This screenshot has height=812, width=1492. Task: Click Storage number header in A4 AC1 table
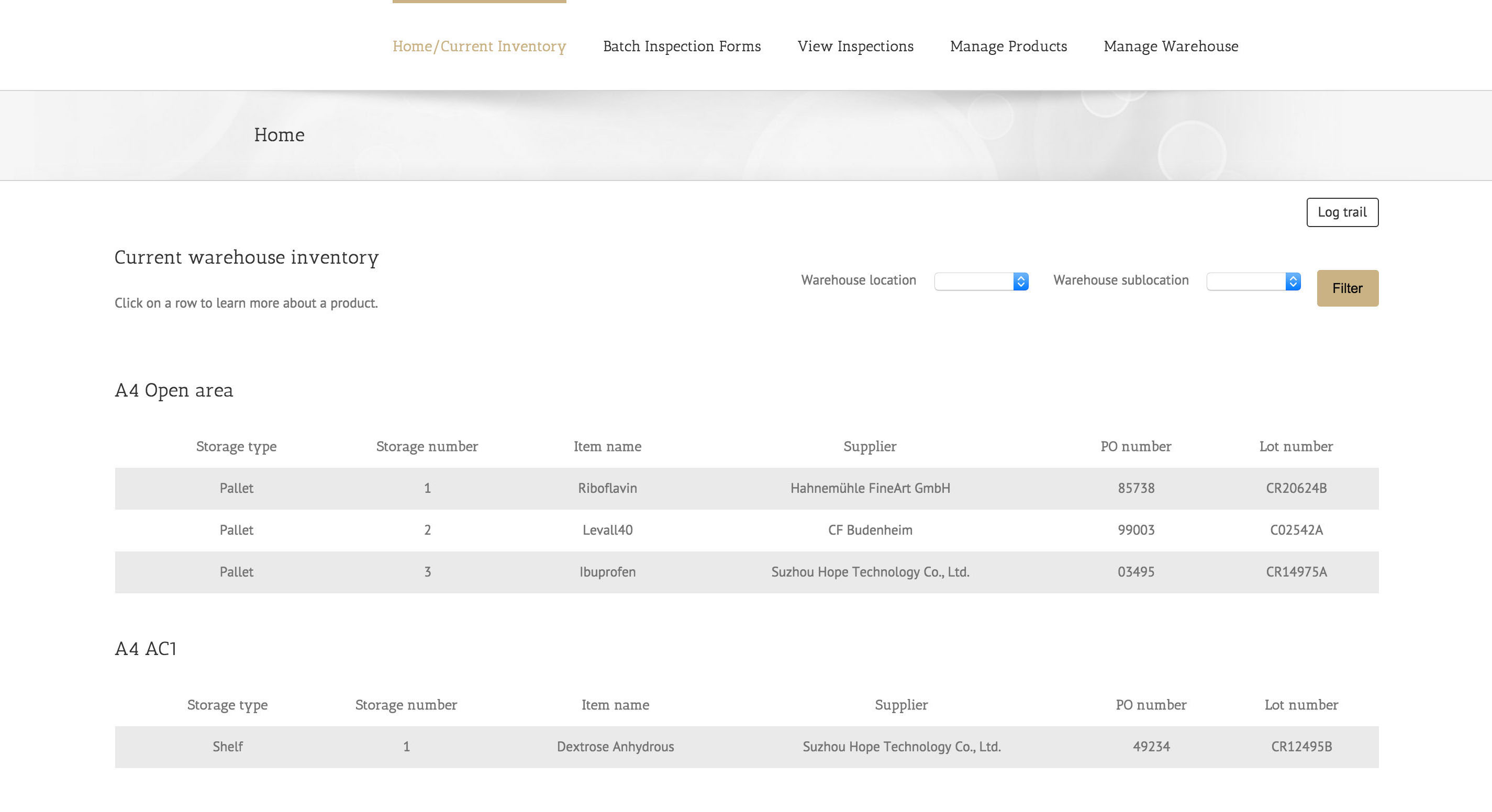pos(406,705)
